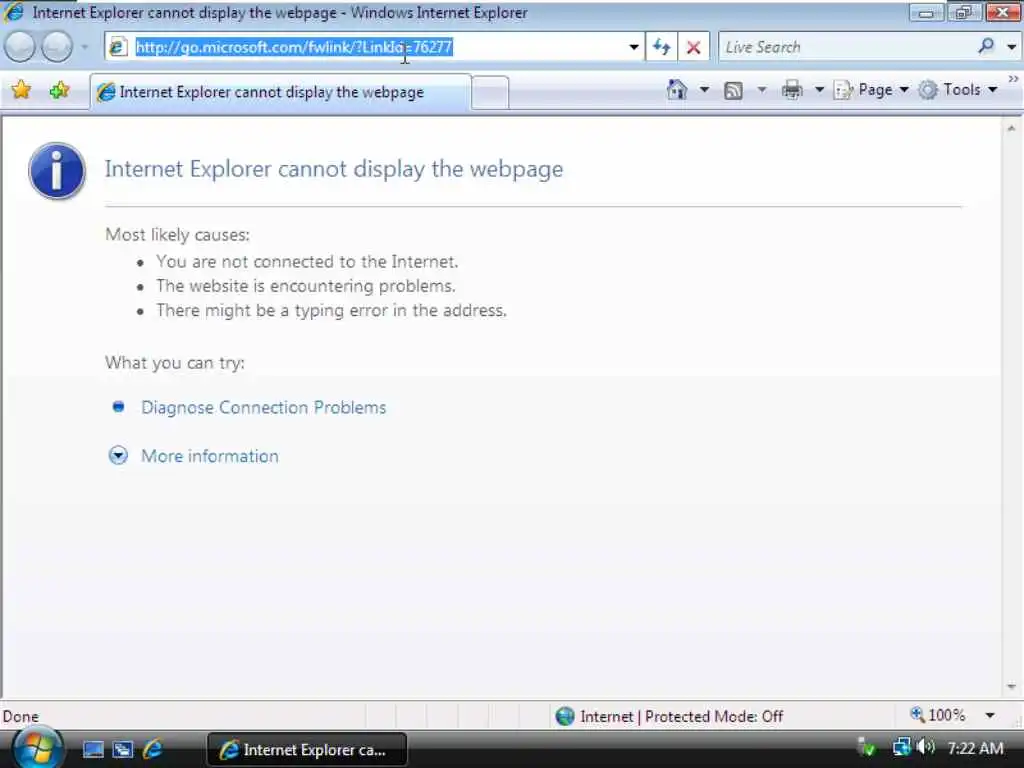Click the Back navigation button

coord(20,47)
